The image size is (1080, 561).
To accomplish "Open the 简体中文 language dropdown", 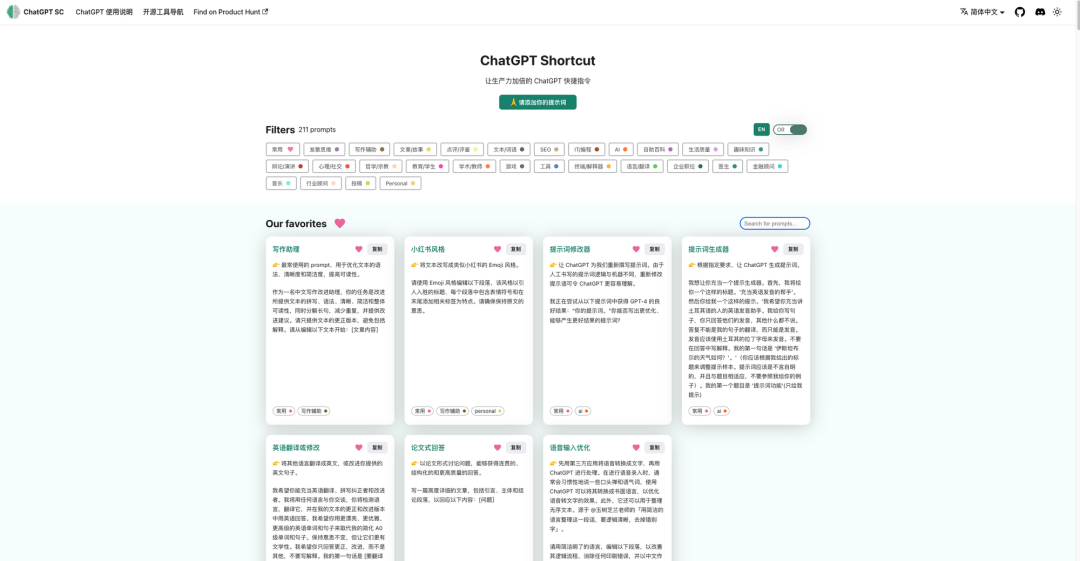I will pos(982,12).
